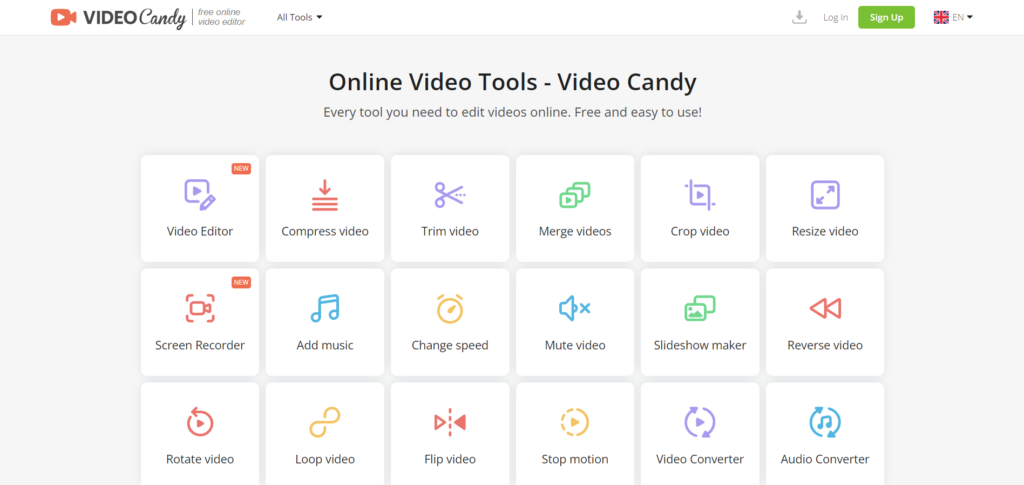This screenshot has width=1024, height=485.
Task: Open the Video Editor tool icon
Action: [x=200, y=195]
